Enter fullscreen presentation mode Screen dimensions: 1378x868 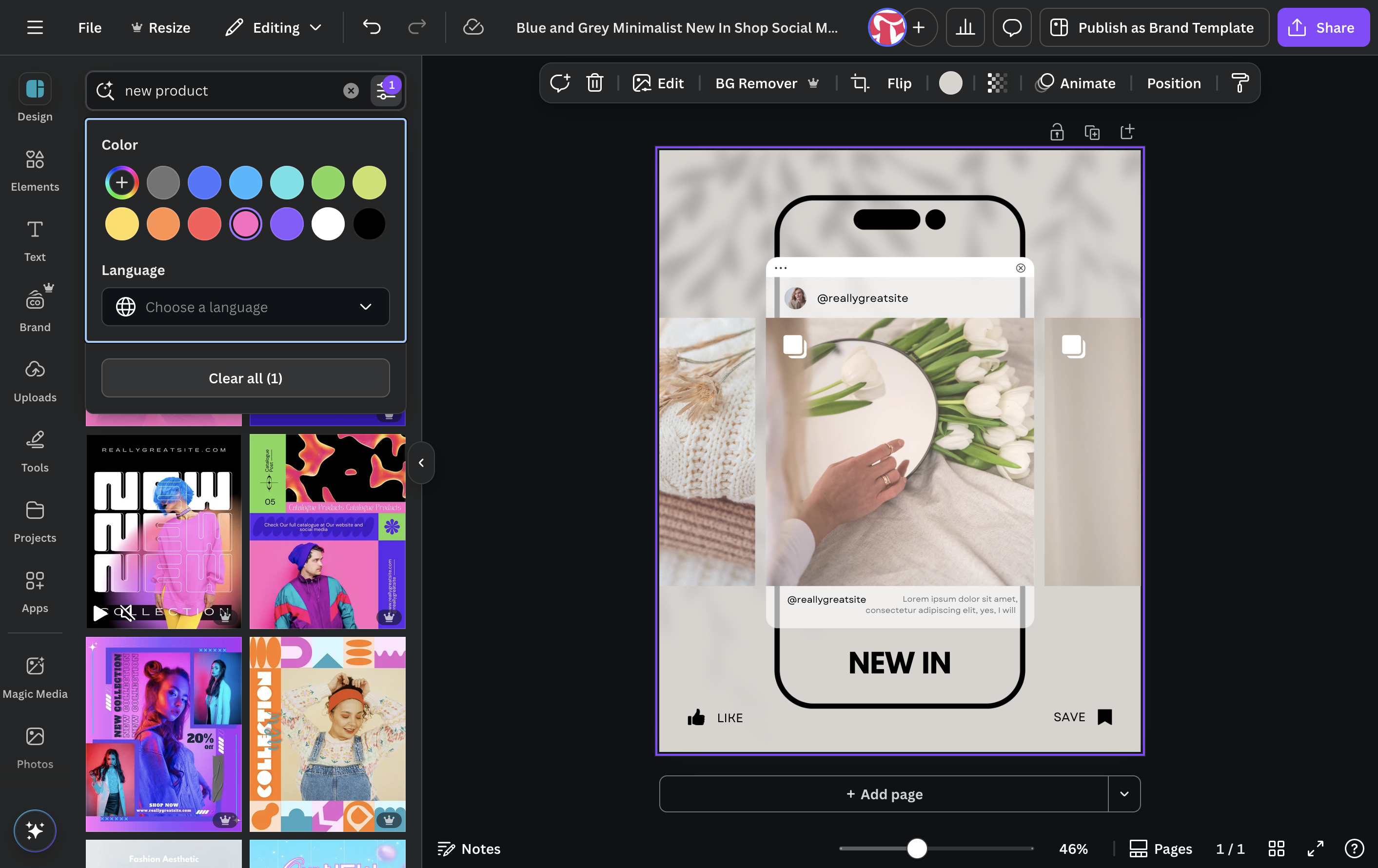(x=1316, y=848)
